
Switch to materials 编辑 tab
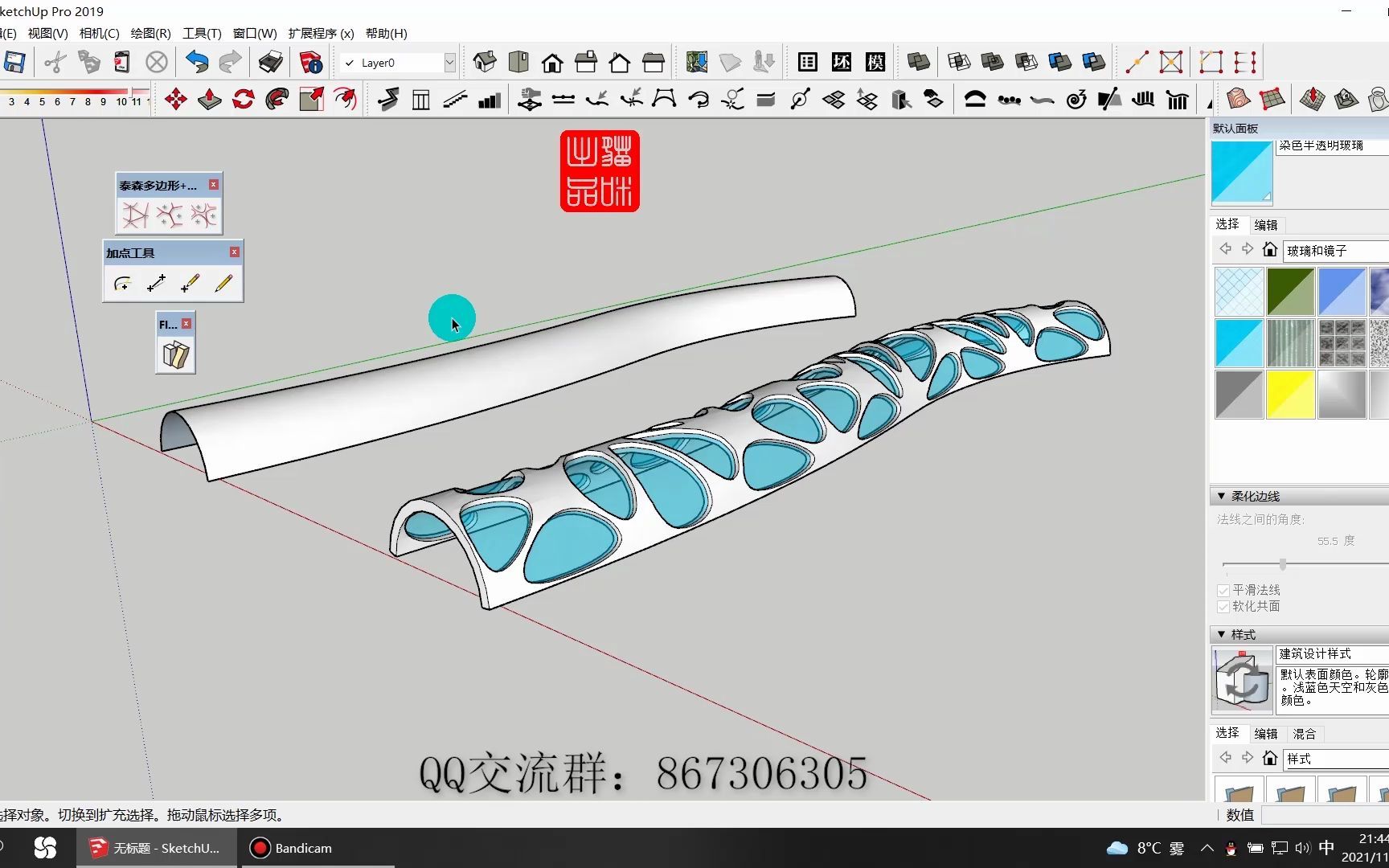coord(1266,225)
